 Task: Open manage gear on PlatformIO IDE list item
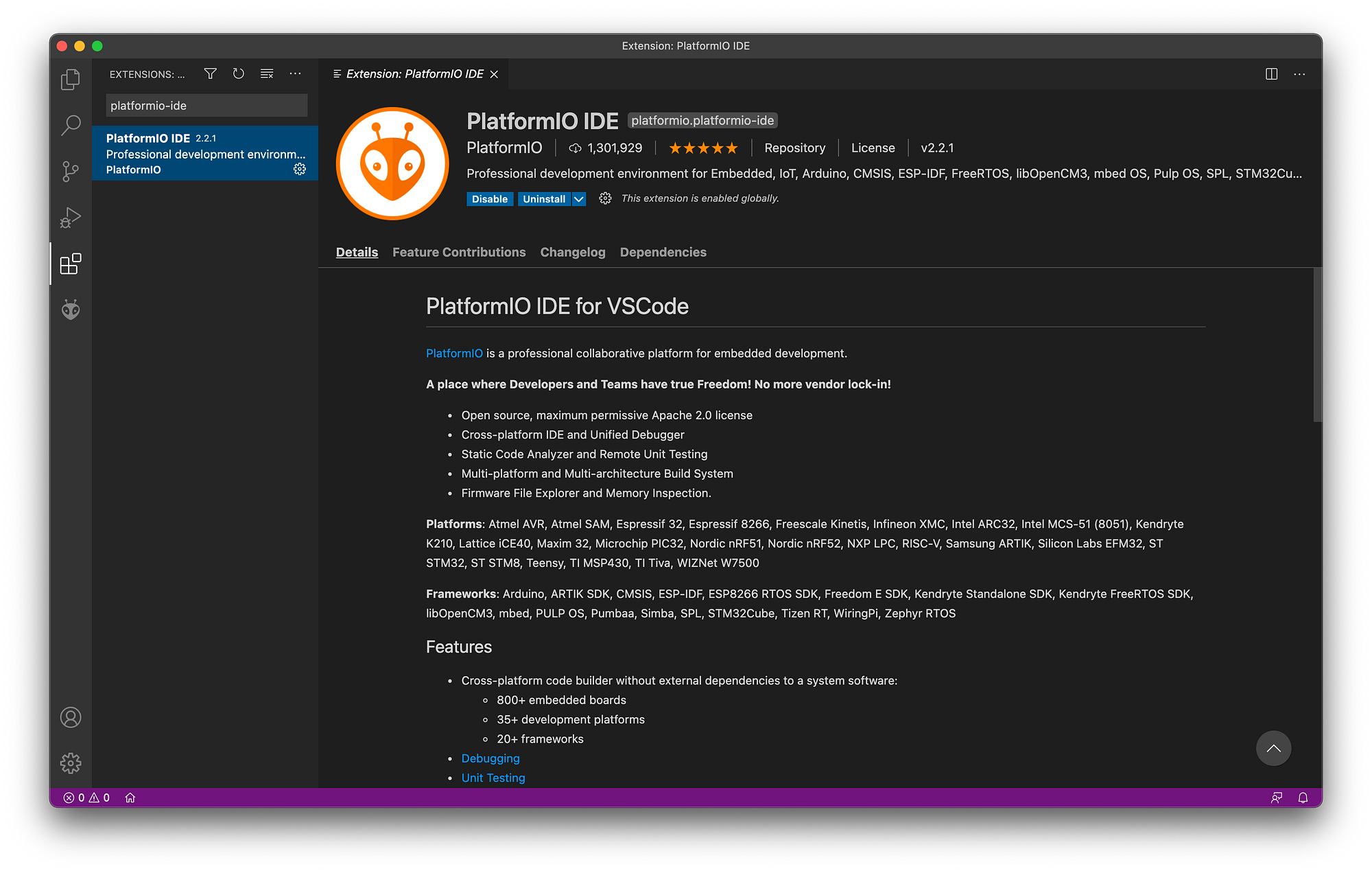click(x=300, y=169)
